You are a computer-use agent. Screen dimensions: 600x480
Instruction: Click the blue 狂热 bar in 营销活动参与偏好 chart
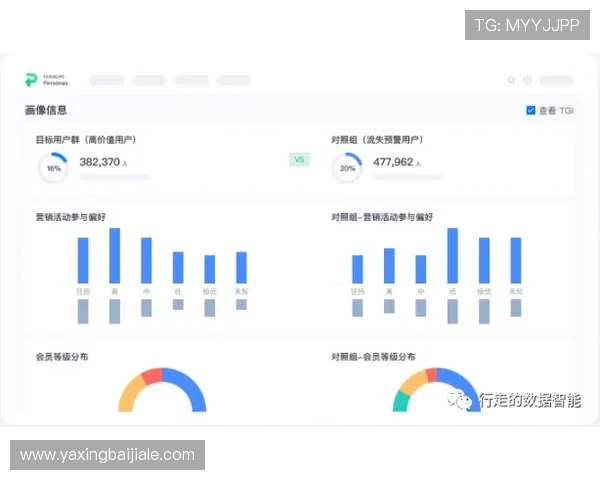click(83, 260)
